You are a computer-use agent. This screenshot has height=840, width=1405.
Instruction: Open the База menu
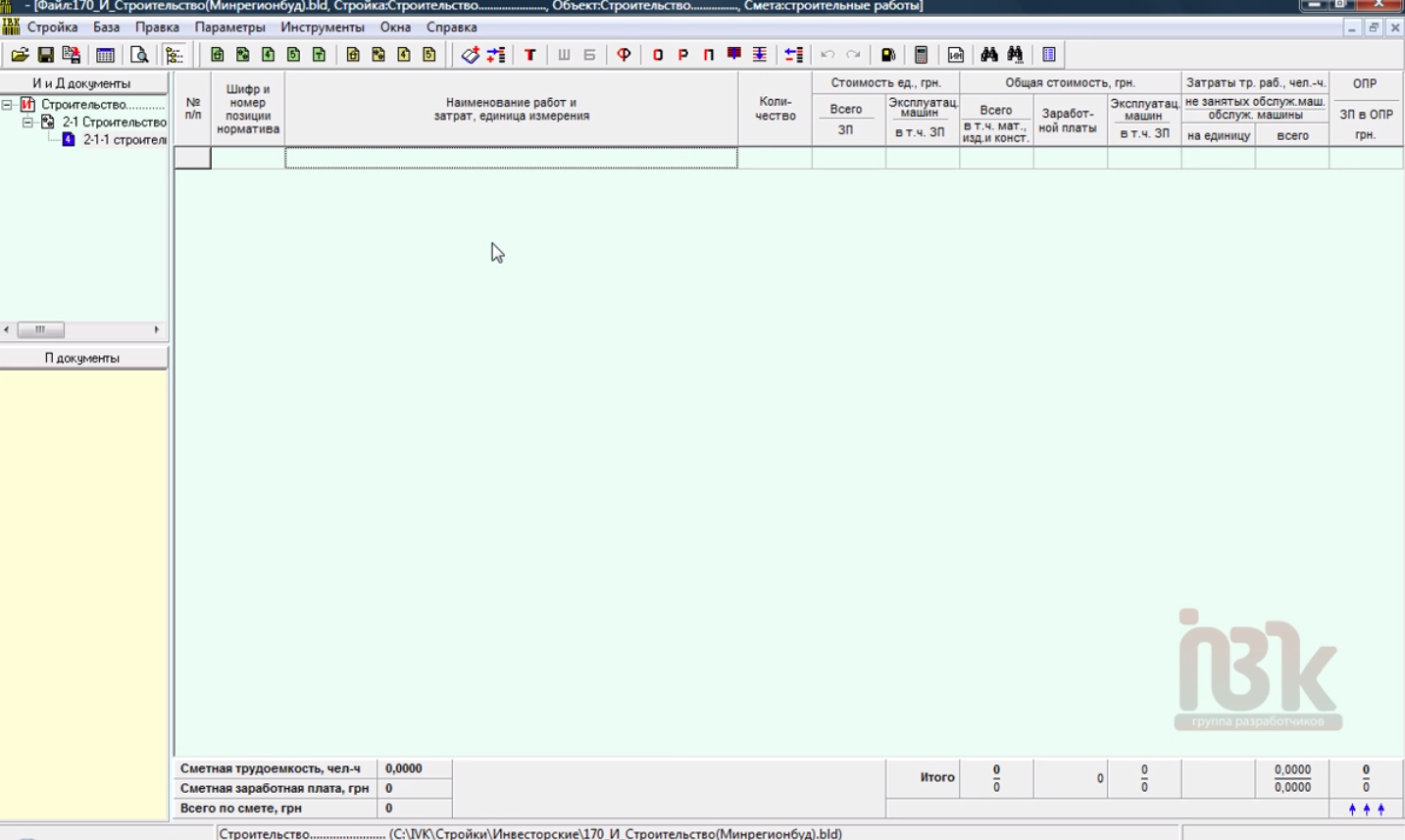106,27
